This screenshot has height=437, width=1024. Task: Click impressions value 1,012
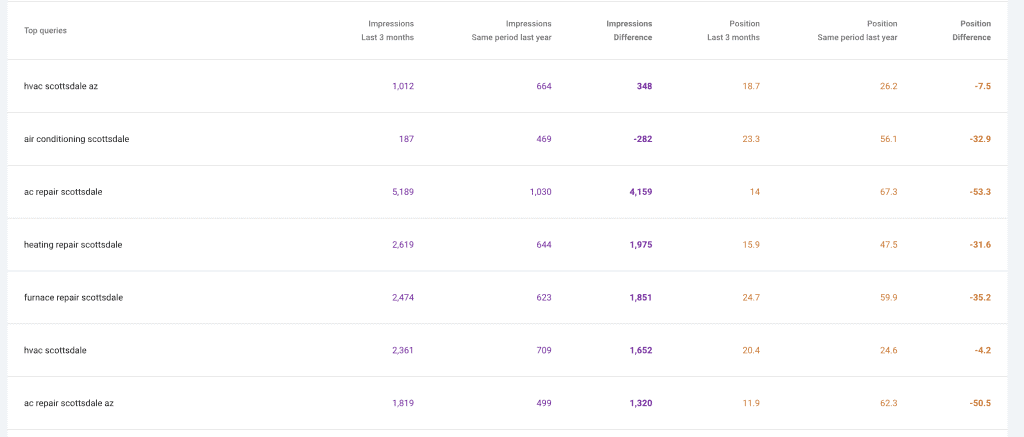[403, 86]
